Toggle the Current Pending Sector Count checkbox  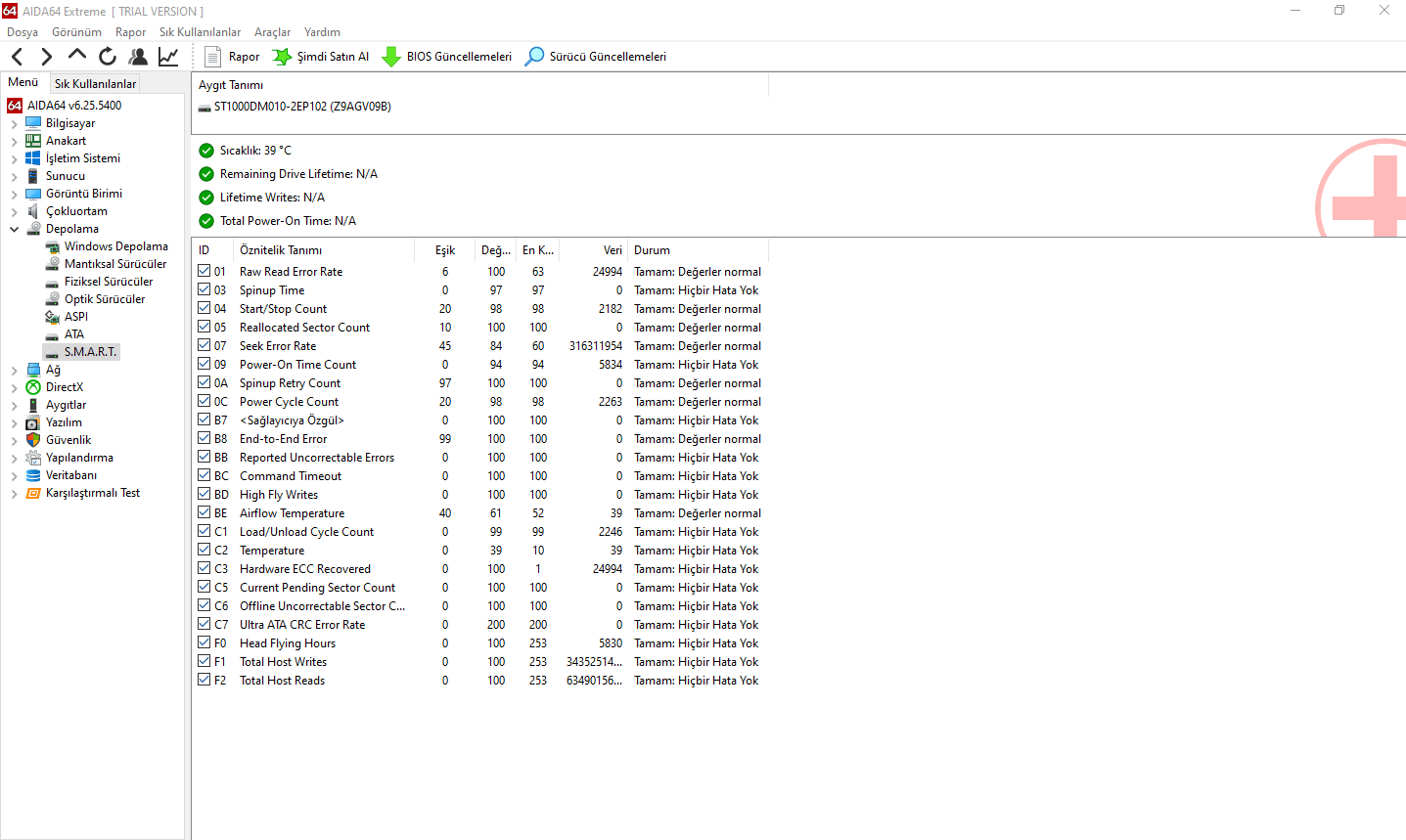coord(204,587)
